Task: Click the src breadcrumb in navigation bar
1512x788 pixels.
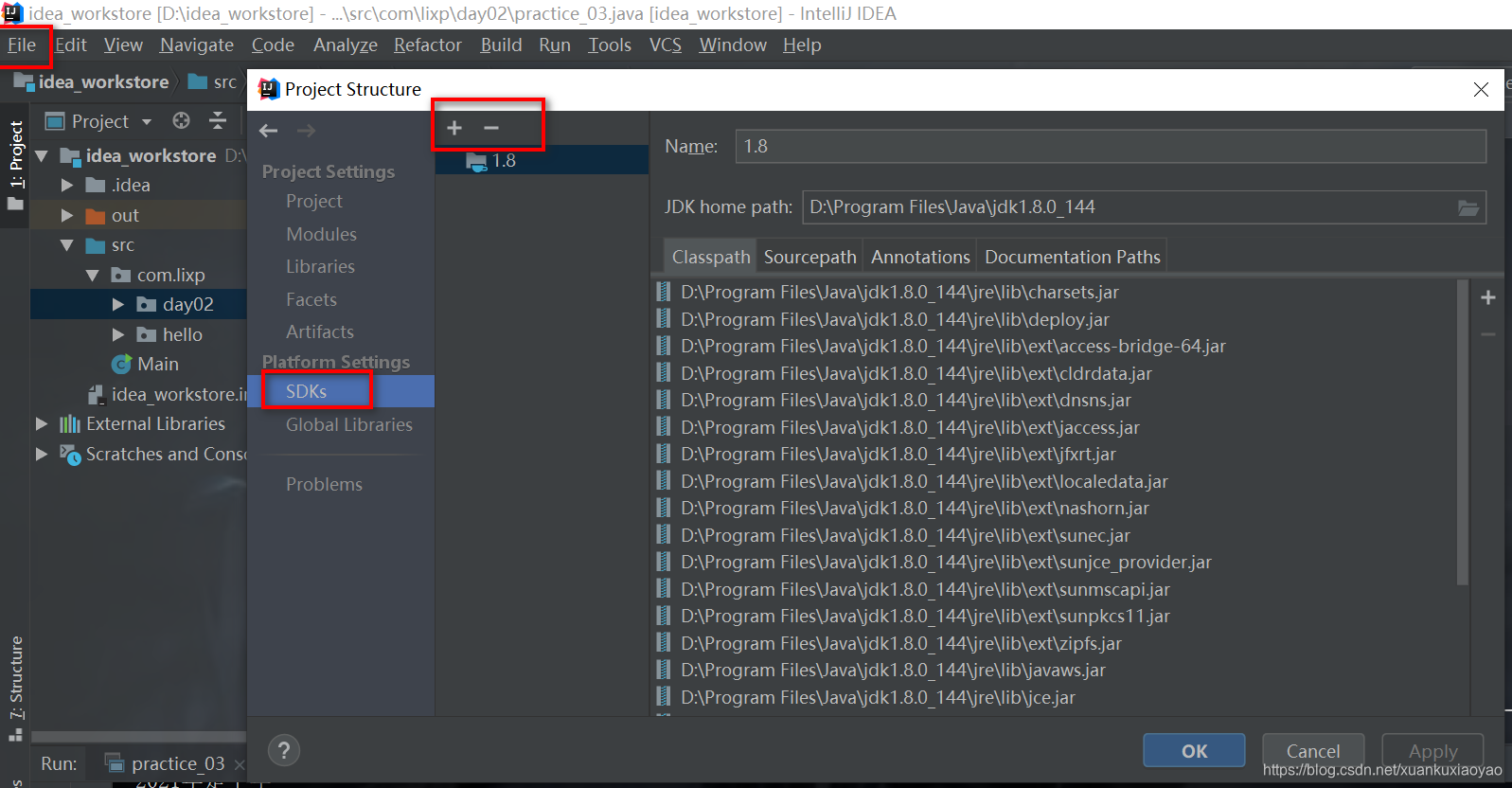Action: coord(213,81)
